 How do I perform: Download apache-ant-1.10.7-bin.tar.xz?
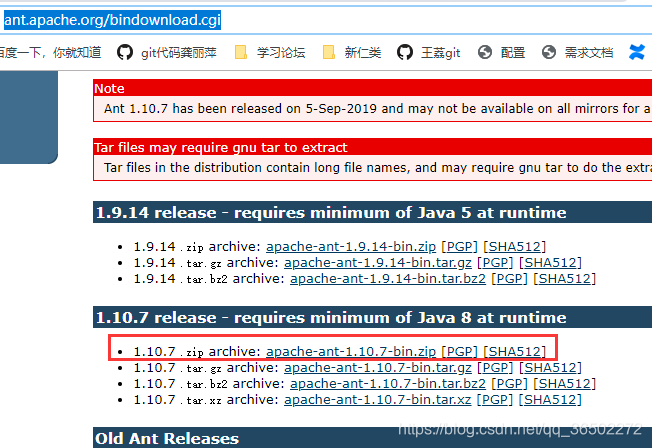(378, 400)
